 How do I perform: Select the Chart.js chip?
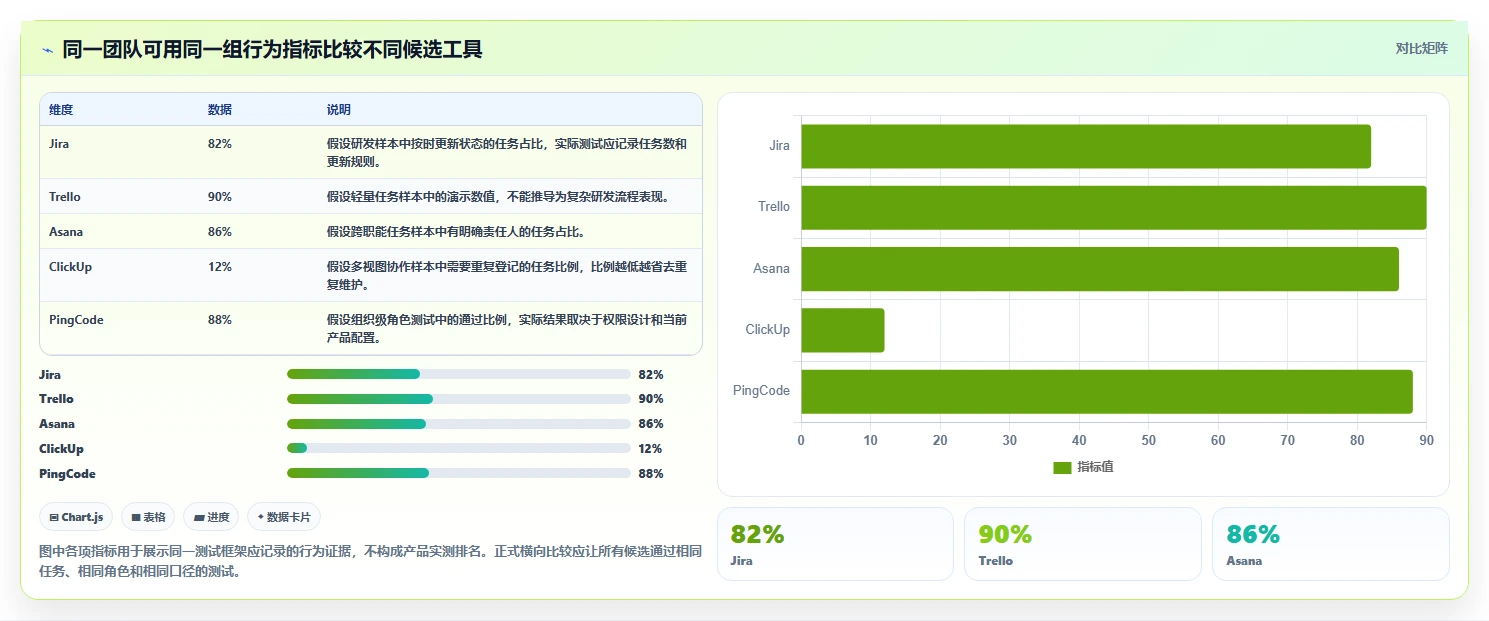click(x=77, y=517)
